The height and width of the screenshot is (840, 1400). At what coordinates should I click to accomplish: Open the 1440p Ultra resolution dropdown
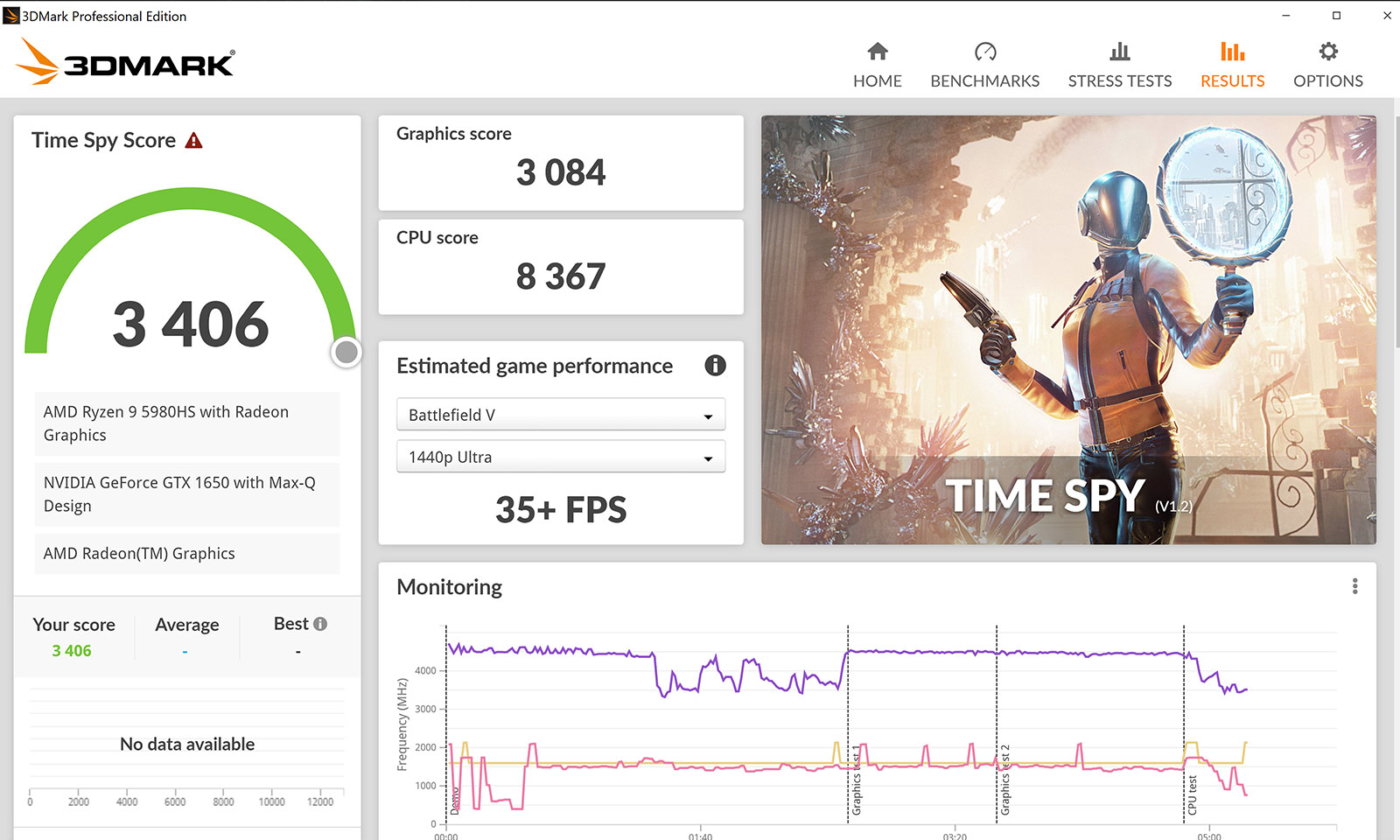pyautogui.click(x=561, y=457)
